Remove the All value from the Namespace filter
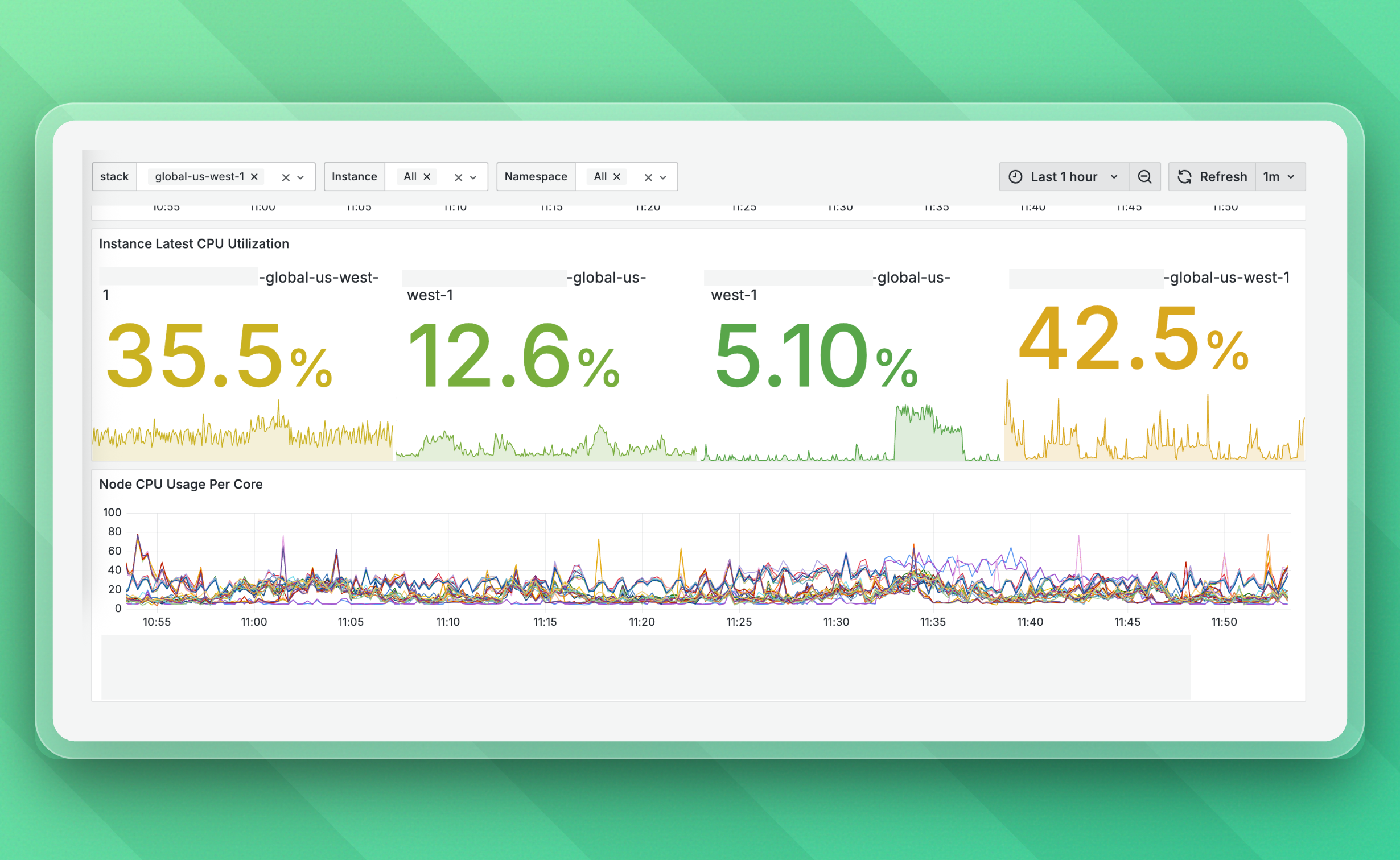This screenshot has width=1400, height=860. pos(617,176)
